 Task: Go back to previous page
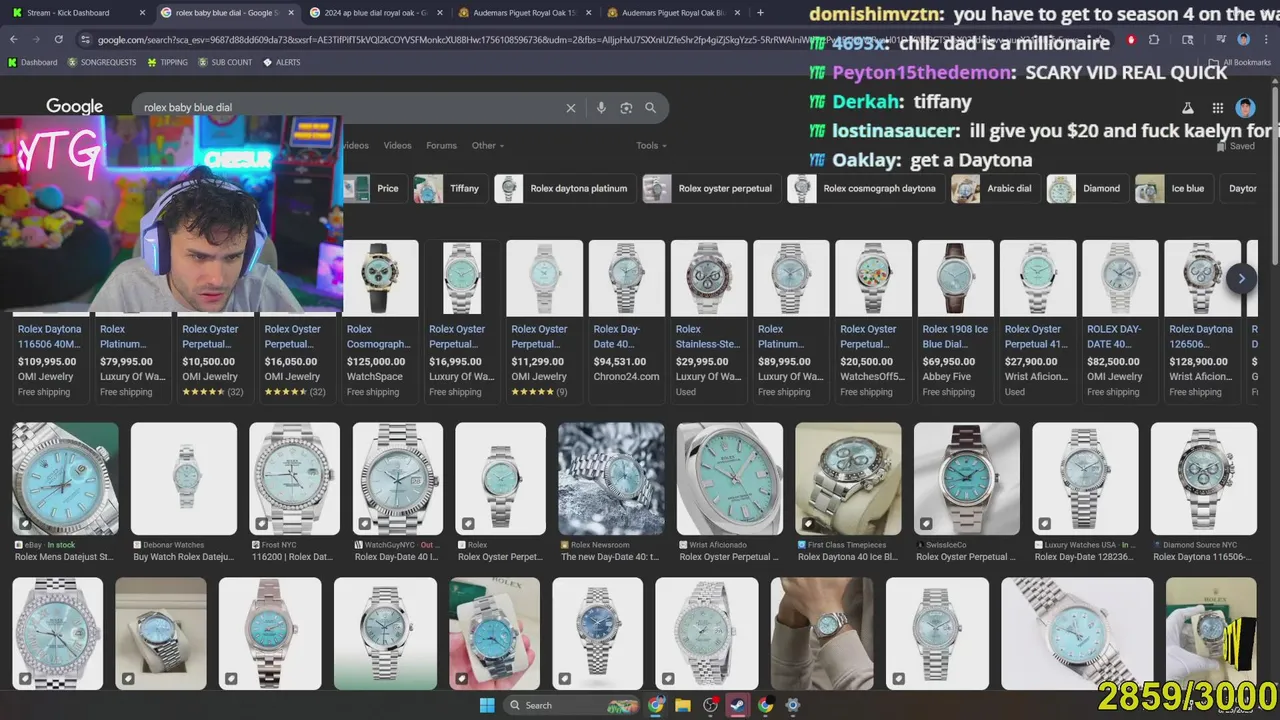point(14,39)
